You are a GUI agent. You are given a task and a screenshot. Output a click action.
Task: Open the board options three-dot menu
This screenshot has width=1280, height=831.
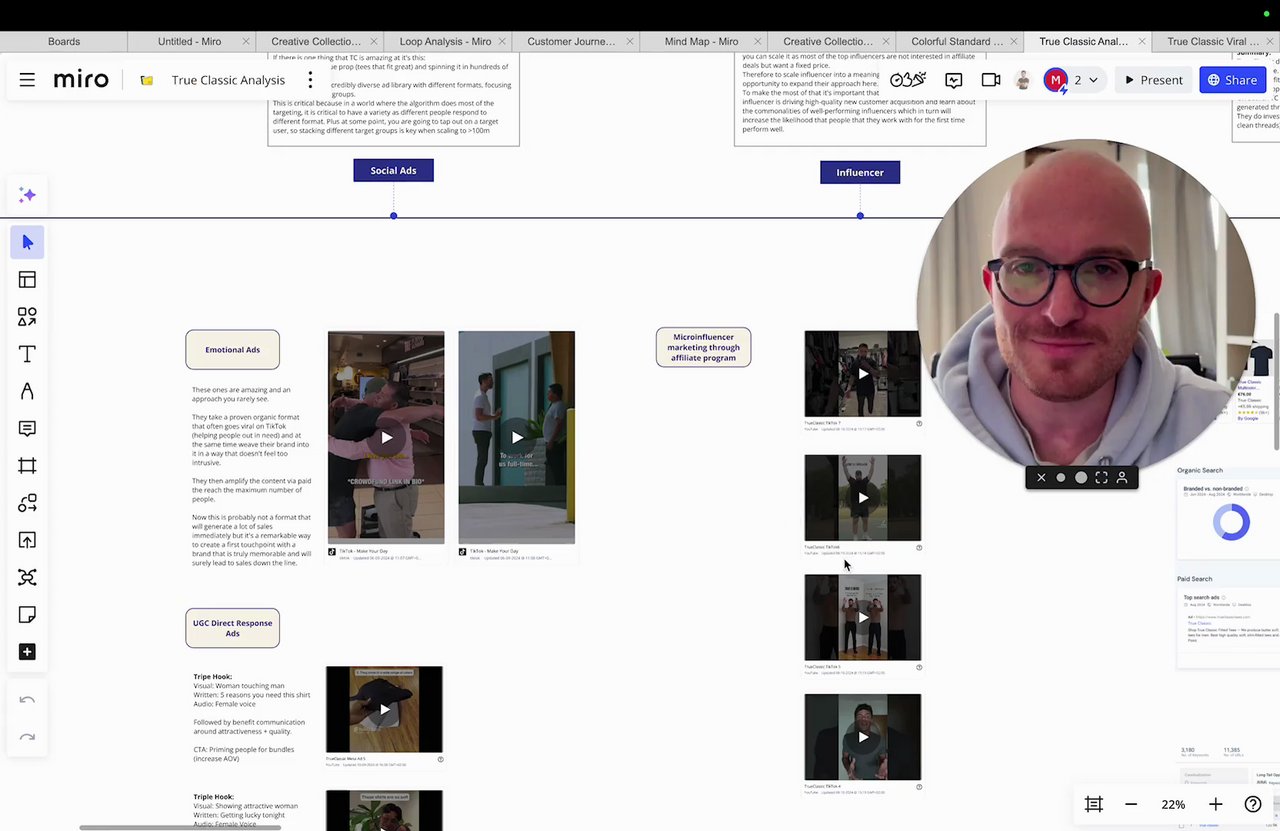(x=310, y=79)
